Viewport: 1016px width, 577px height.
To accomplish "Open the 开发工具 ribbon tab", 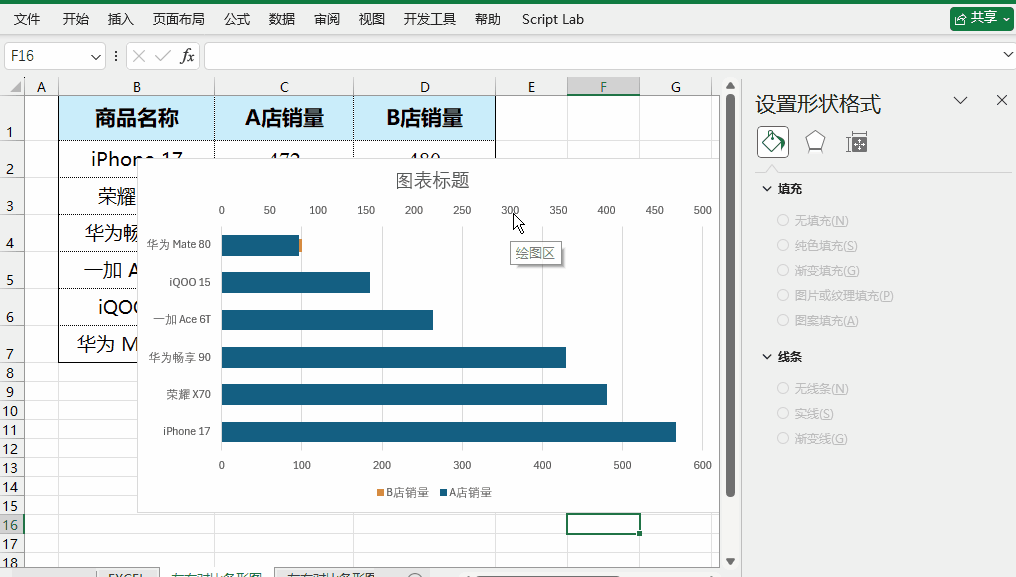I will click(x=430, y=19).
